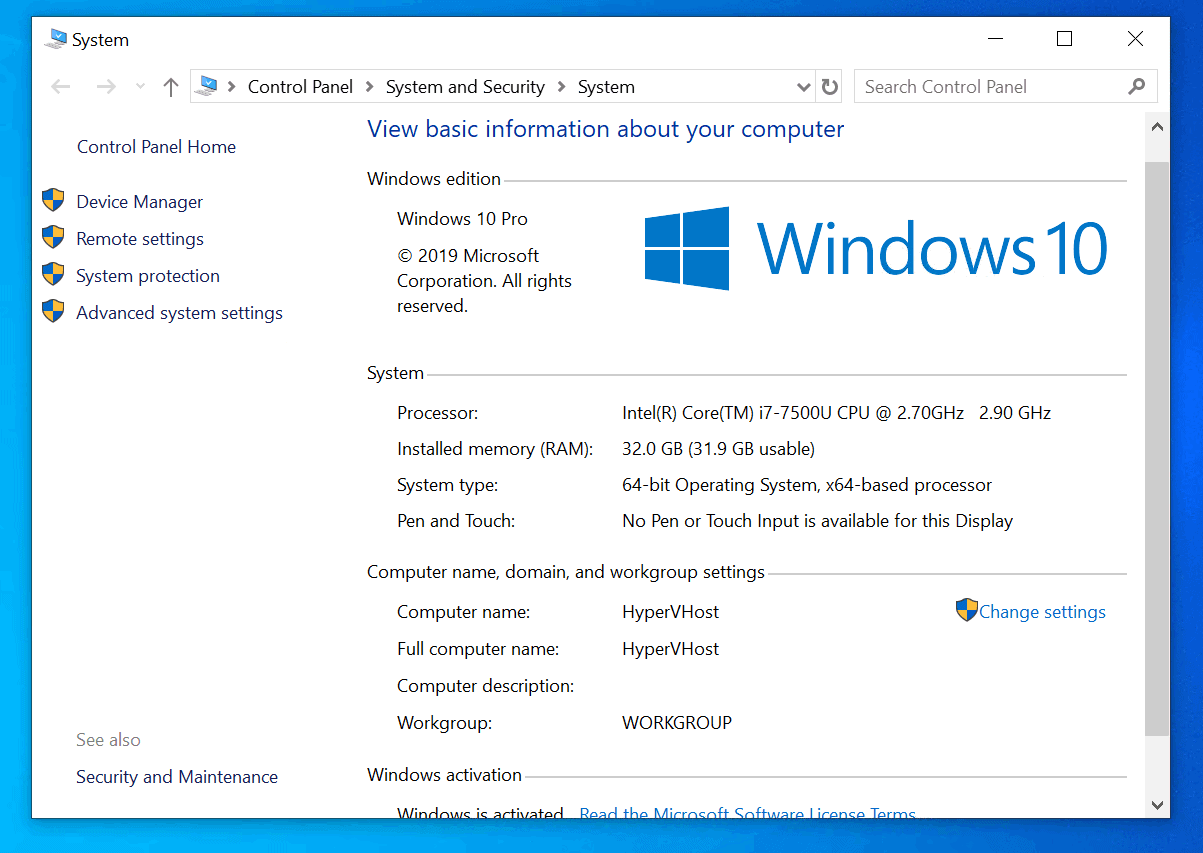Click the System protection shield icon
Image resolution: width=1203 pixels, height=853 pixels.
pyautogui.click(x=53, y=275)
